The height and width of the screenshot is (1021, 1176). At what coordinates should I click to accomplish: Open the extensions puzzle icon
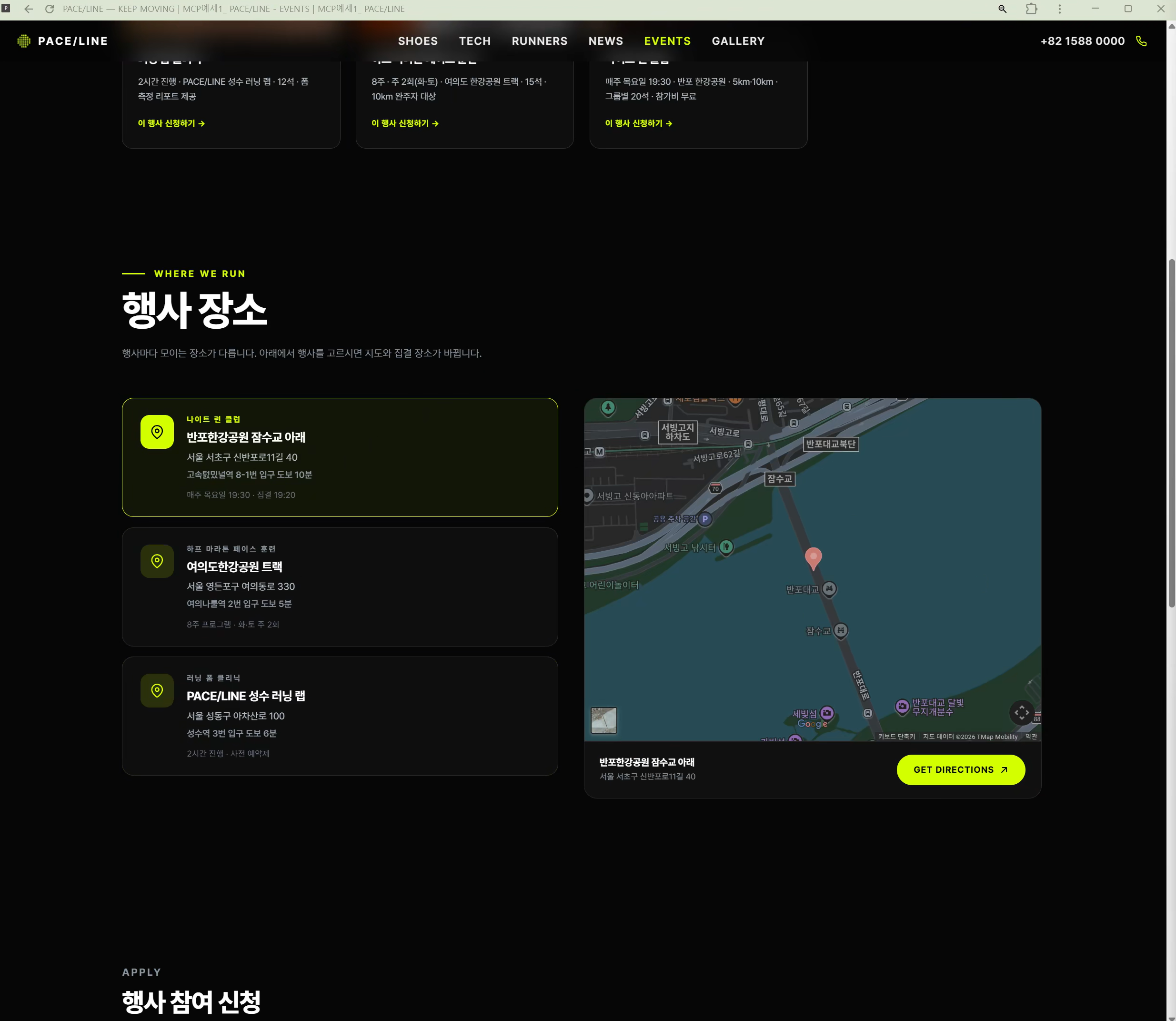pyautogui.click(x=1031, y=9)
